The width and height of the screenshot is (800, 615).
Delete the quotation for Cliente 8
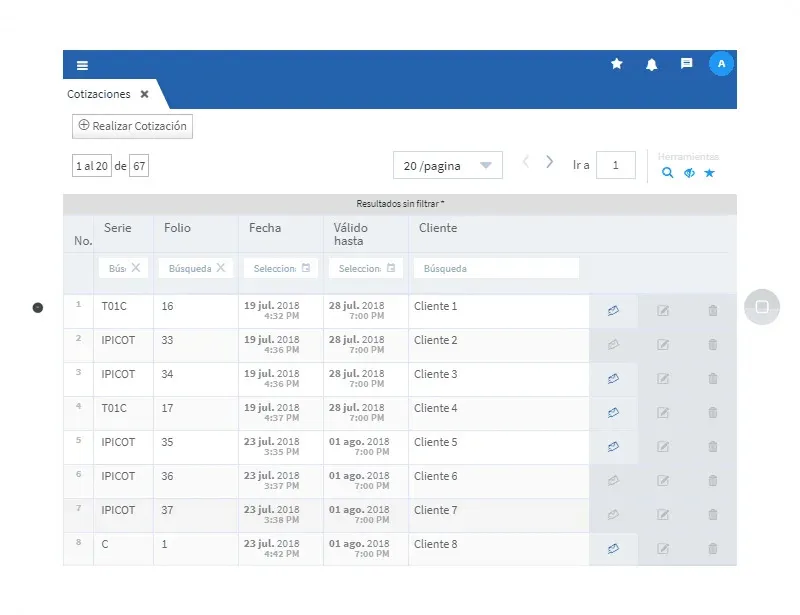coord(712,548)
